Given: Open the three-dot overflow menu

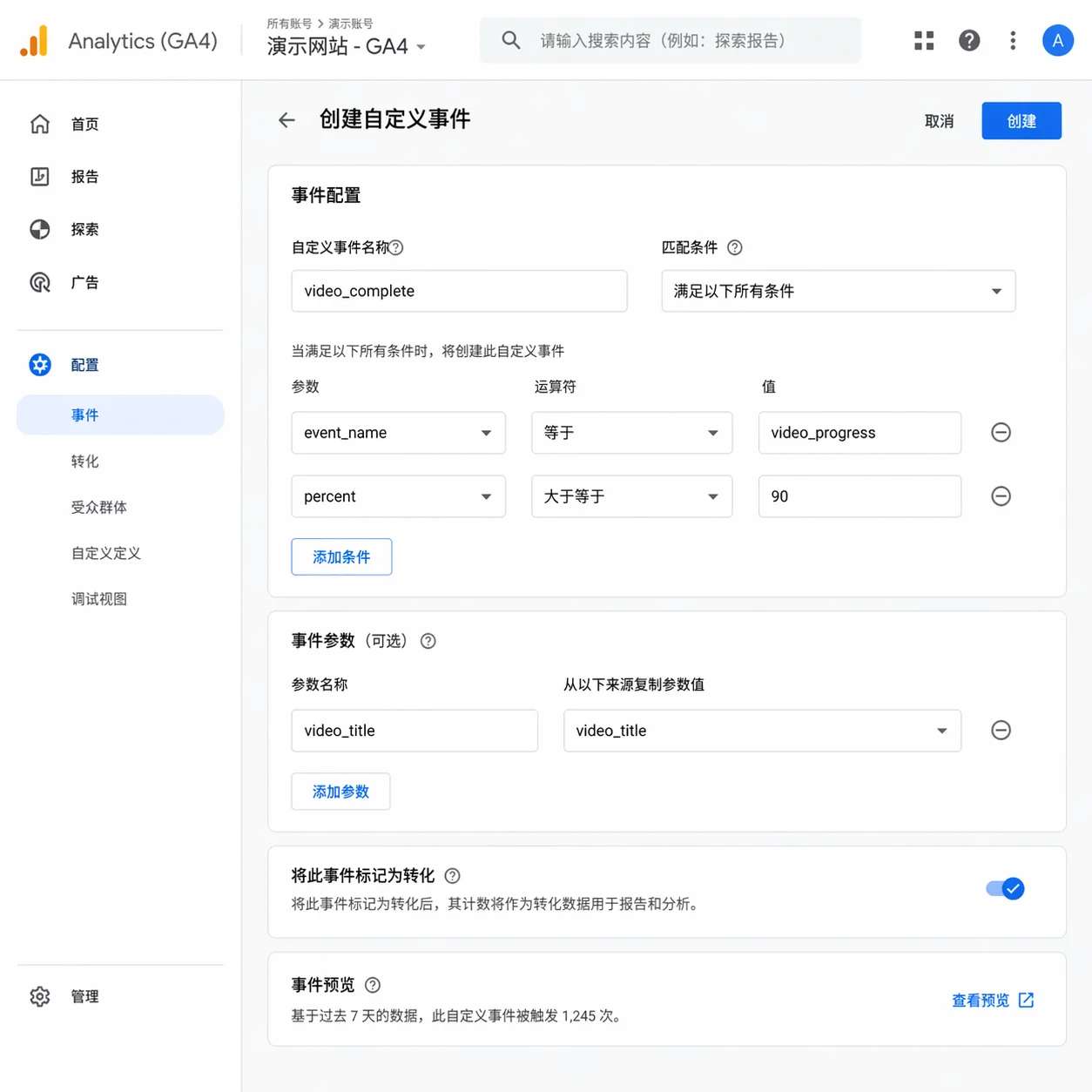Looking at the screenshot, I should pos(1013,40).
